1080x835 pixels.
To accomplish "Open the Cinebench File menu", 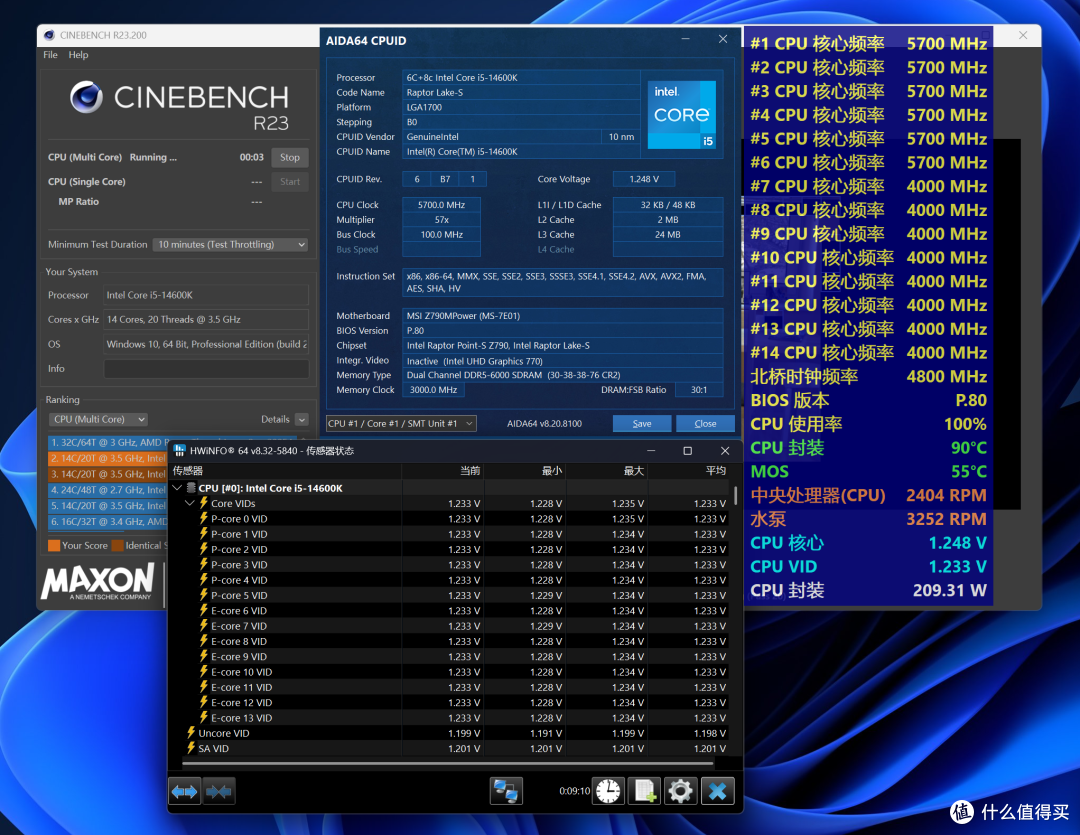I will point(50,54).
